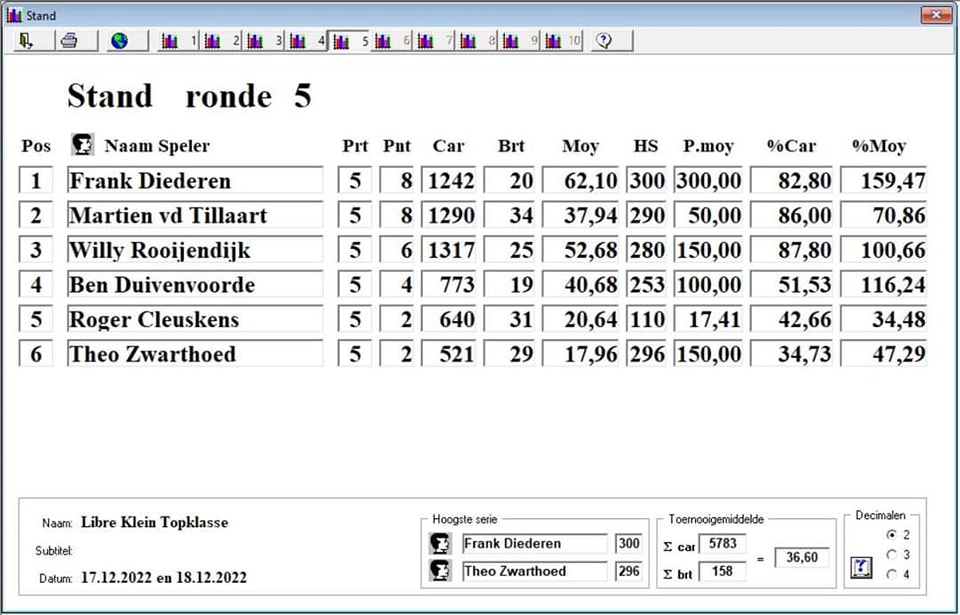
Task: Show standings for round 2
Action: [222, 41]
